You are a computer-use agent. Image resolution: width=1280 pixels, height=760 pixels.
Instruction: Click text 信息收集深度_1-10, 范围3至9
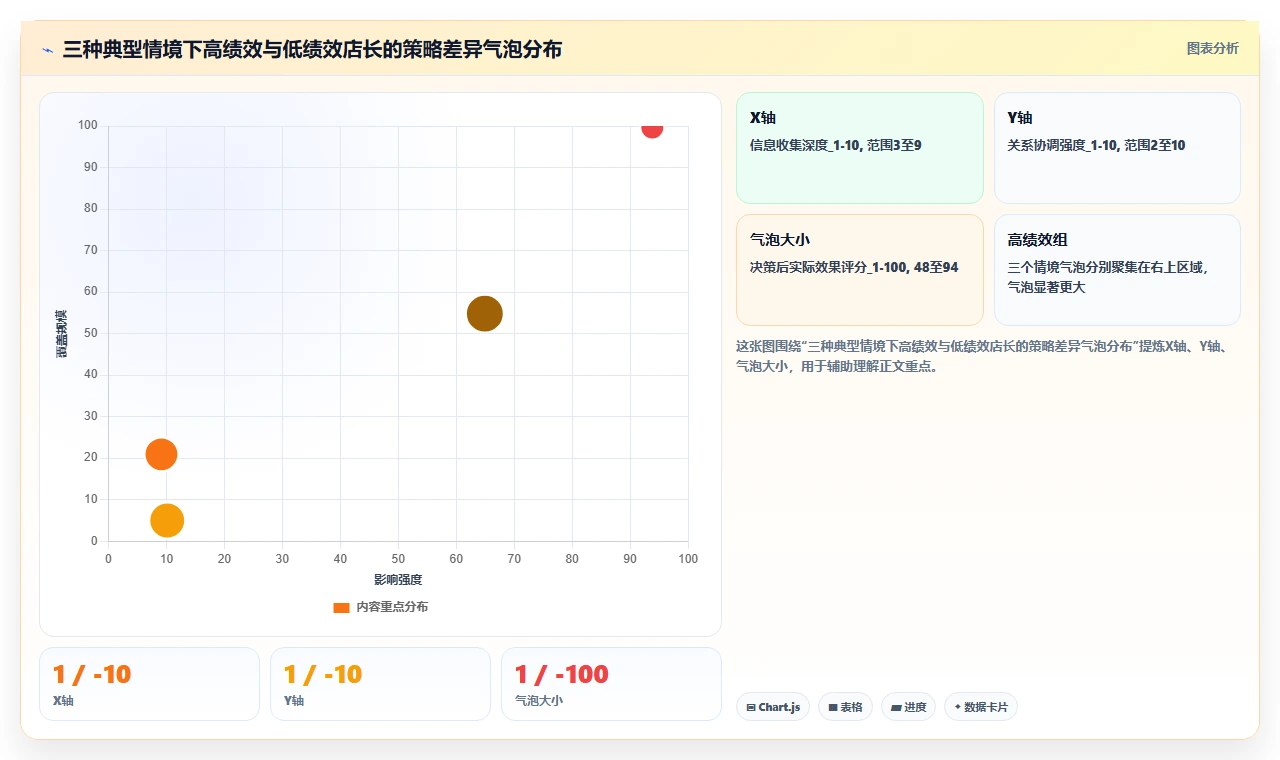(835, 145)
